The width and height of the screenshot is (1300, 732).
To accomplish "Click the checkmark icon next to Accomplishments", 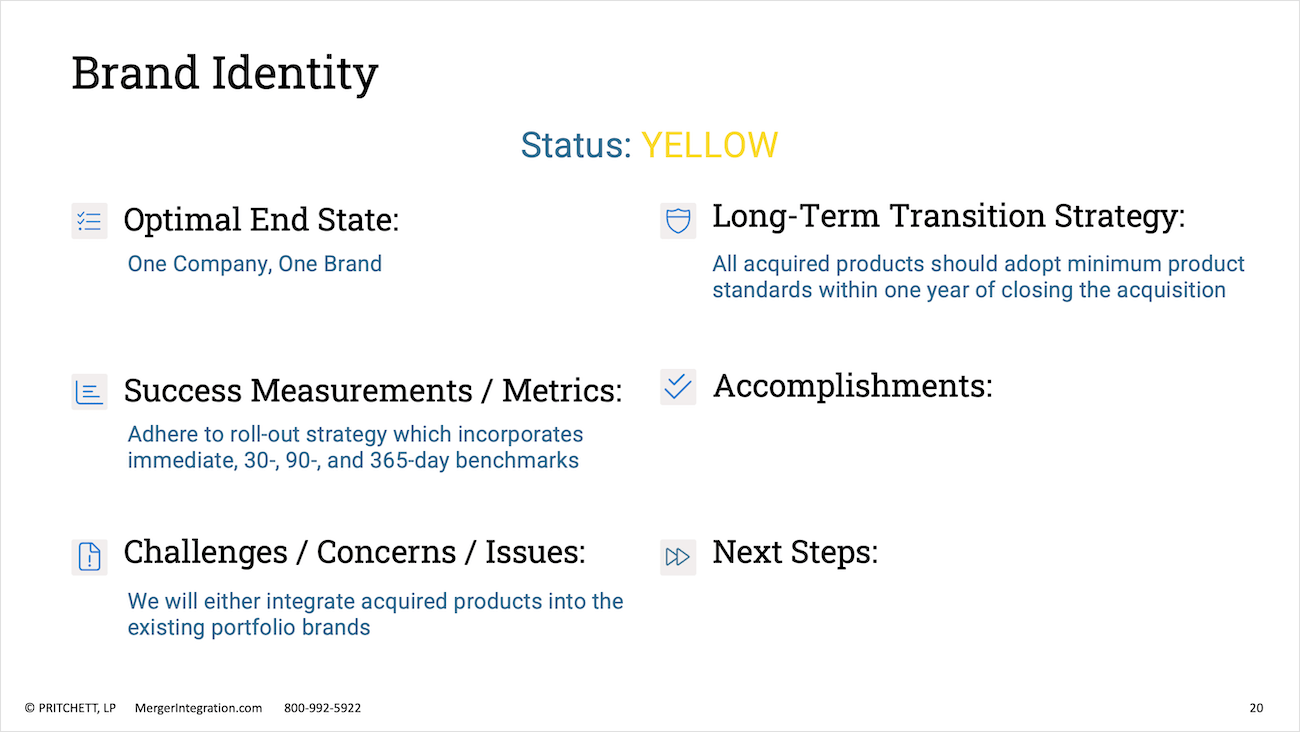I will (x=678, y=387).
